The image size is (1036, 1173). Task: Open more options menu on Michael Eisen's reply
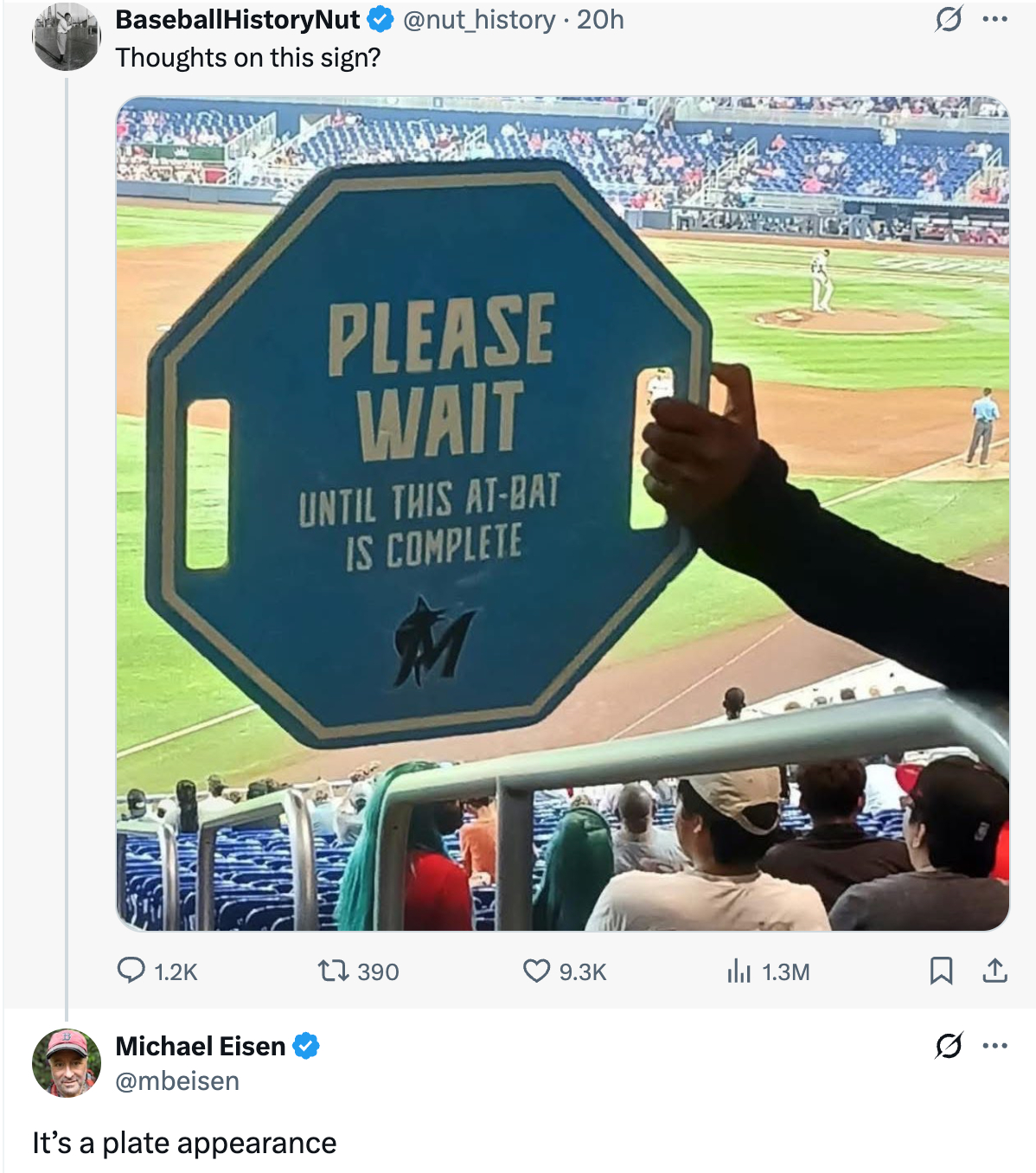995,1046
